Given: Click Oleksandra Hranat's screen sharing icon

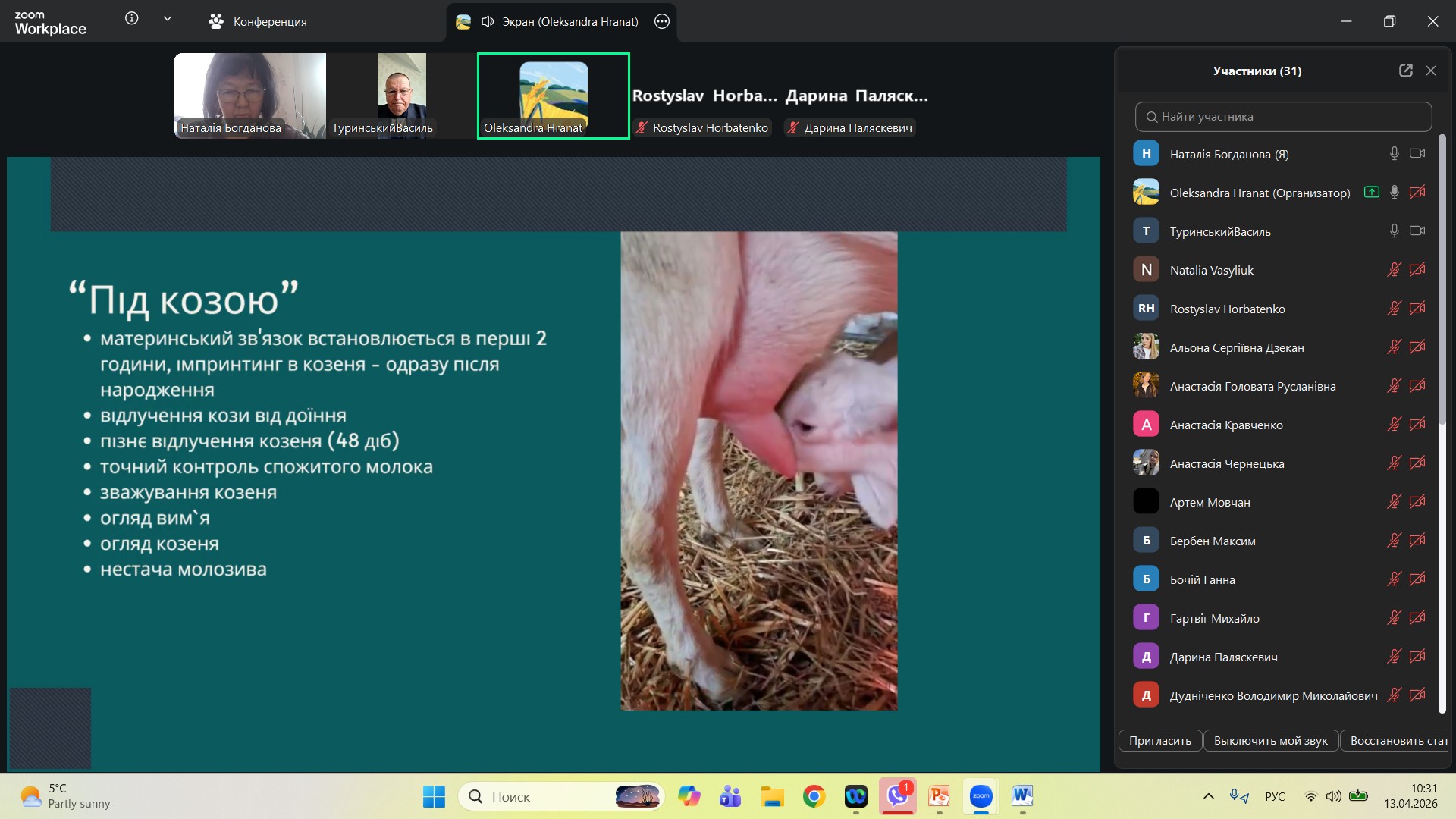Looking at the screenshot, I should coord(1371,193).
